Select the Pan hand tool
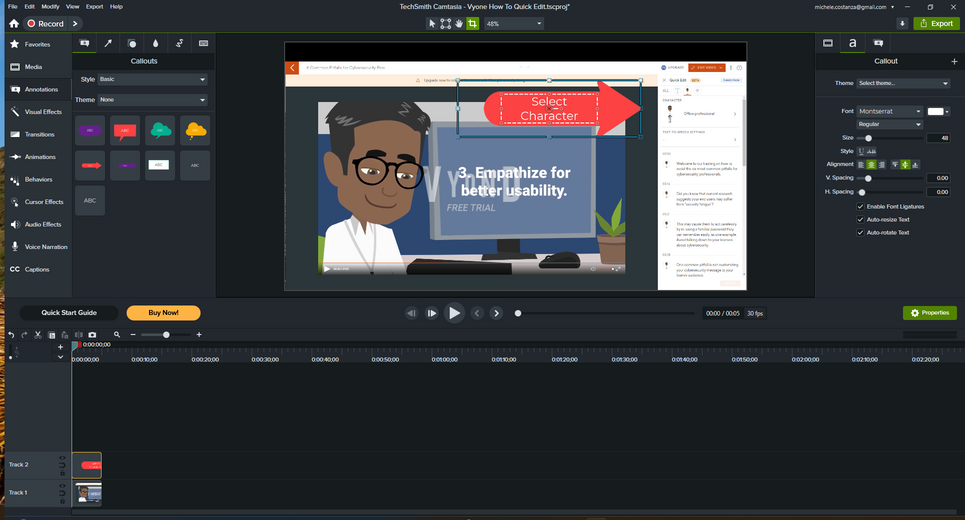This screenshot has width=965, height=520. point(459,23)
